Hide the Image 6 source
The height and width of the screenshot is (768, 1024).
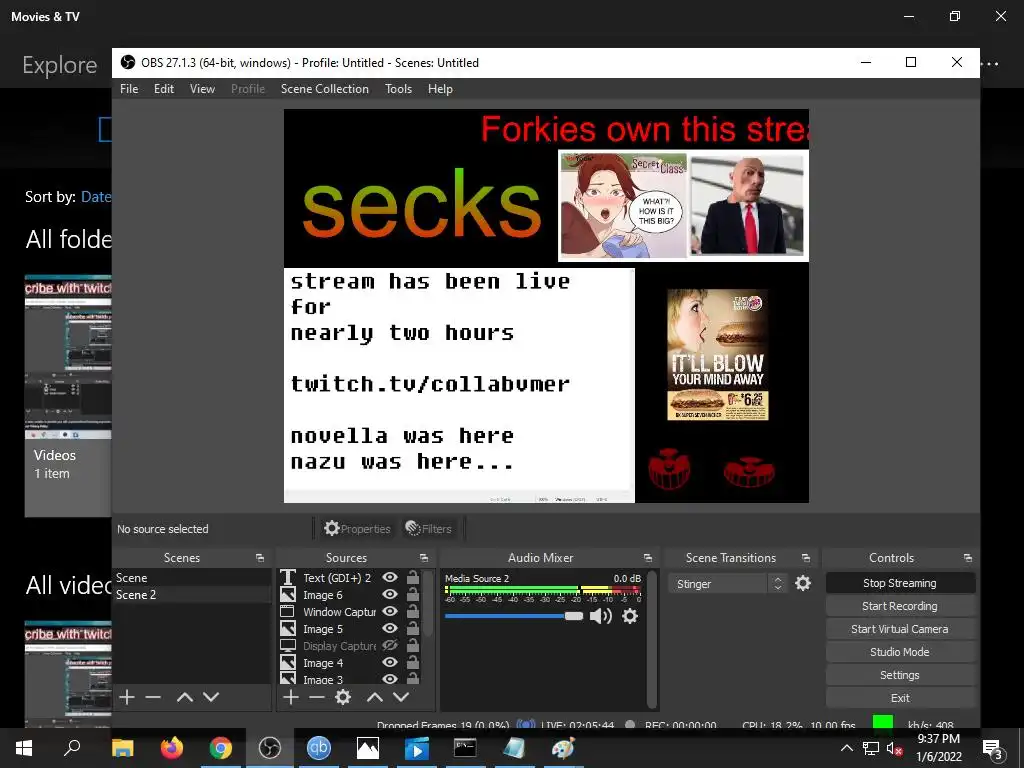click(390, 594)
